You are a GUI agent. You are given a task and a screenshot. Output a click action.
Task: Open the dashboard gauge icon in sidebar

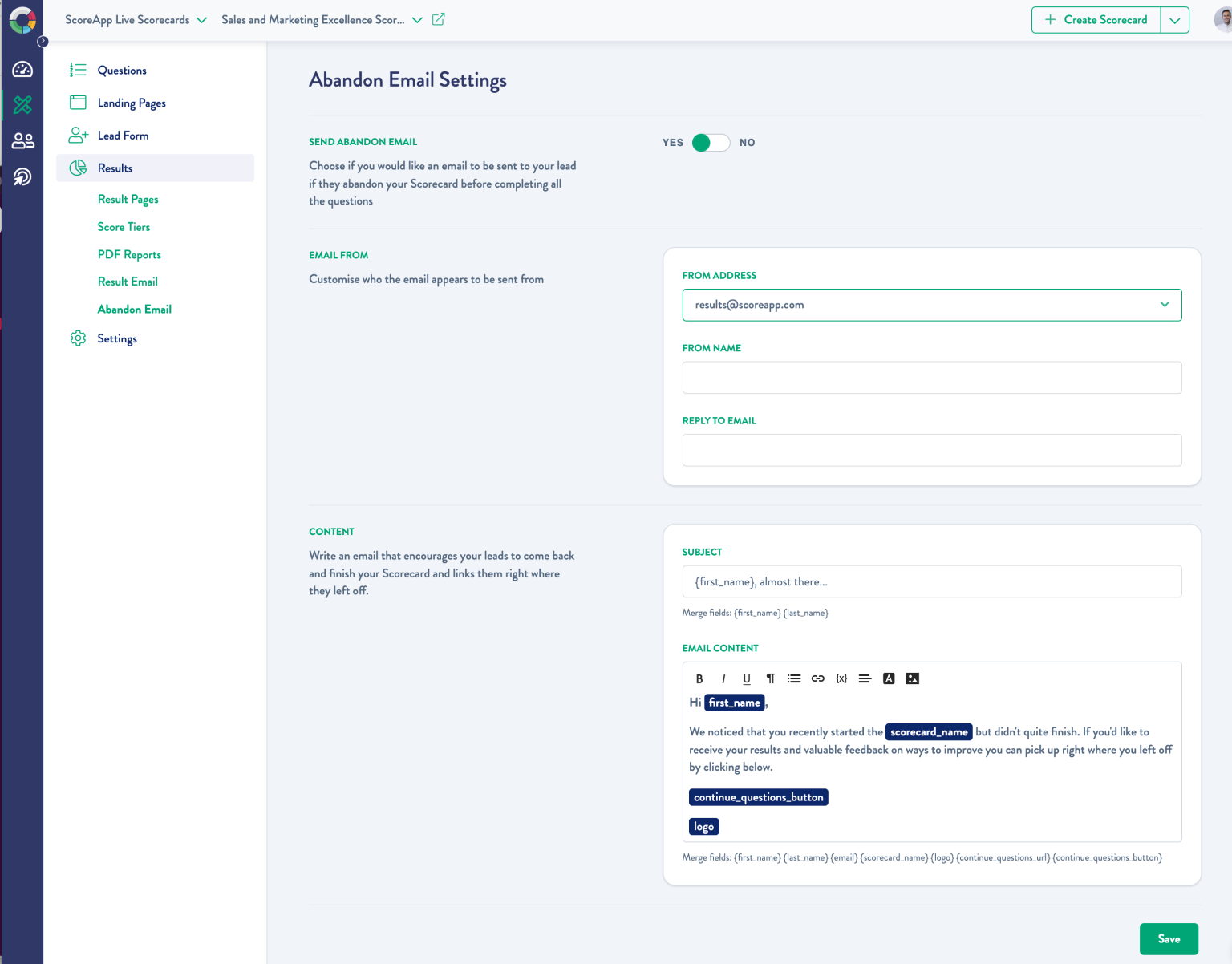click(22, 70)
